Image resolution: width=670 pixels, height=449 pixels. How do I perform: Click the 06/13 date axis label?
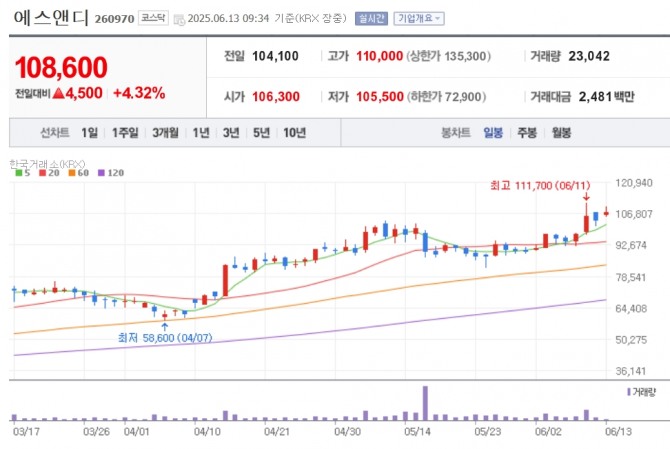(x=618, y=431)
